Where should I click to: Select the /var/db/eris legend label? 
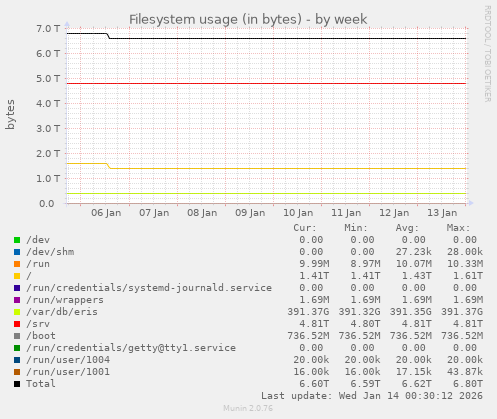click(x=62, y=312)
